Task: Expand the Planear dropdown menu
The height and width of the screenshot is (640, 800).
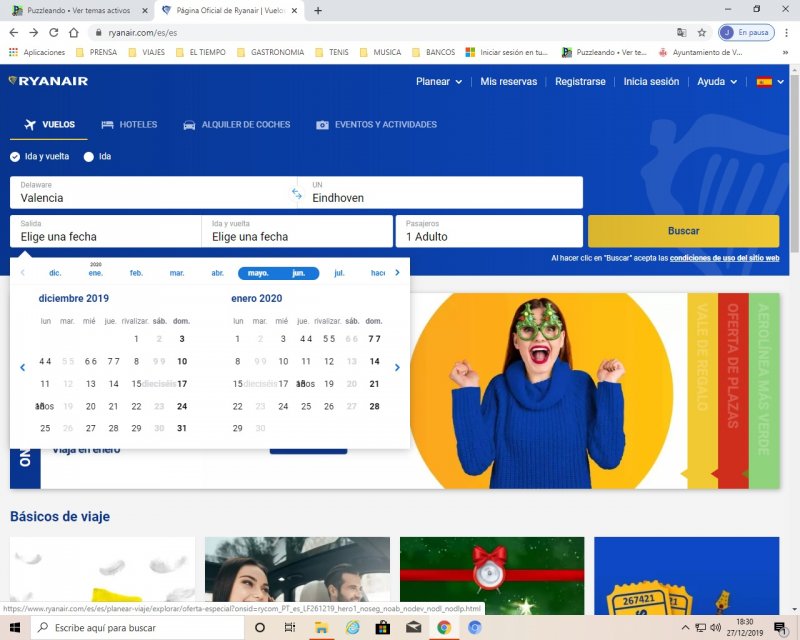Action: coord(438,82)
